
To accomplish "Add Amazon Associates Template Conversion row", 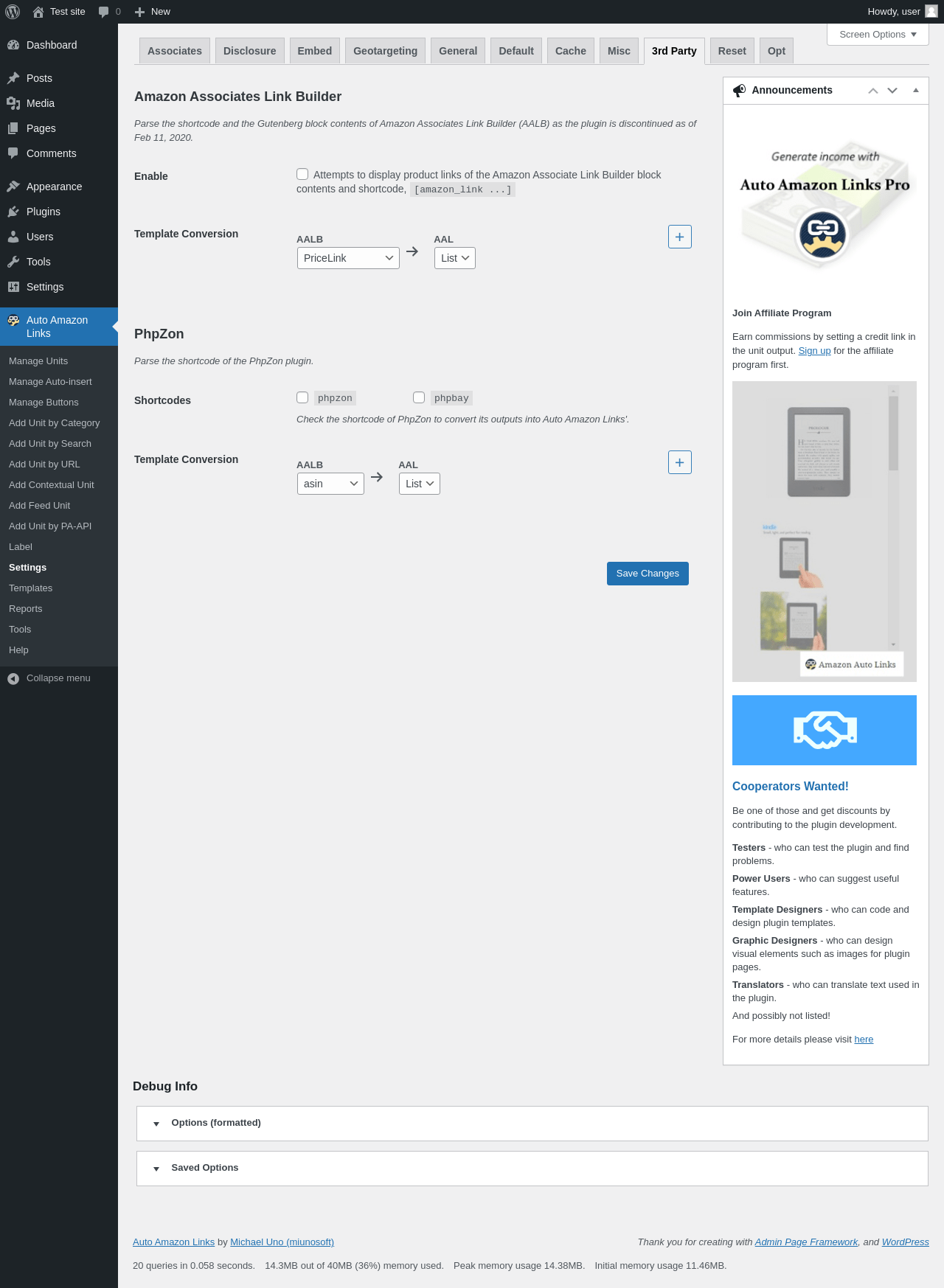I will [680, 237].
